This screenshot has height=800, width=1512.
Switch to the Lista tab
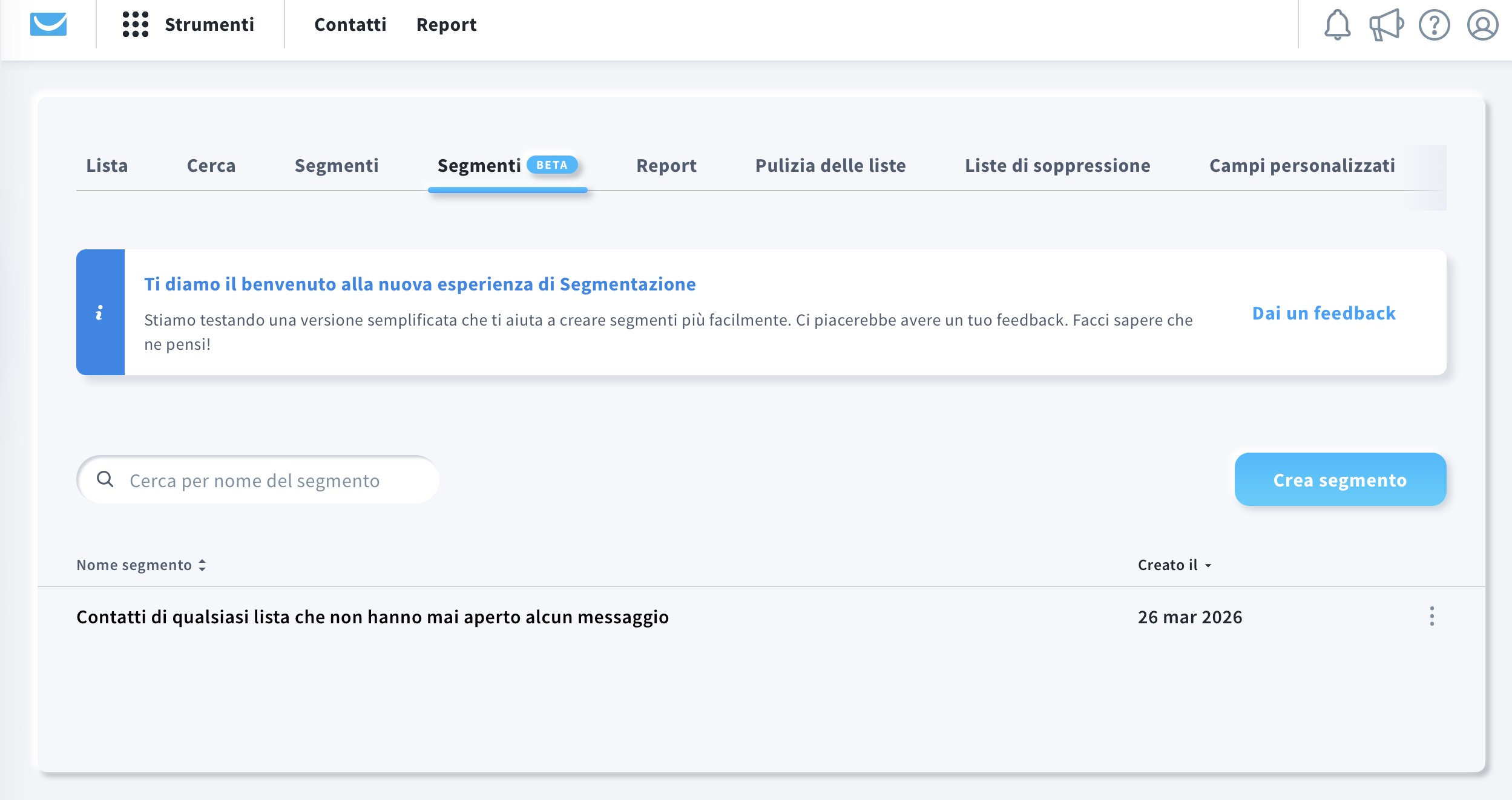tap(107, 165)
